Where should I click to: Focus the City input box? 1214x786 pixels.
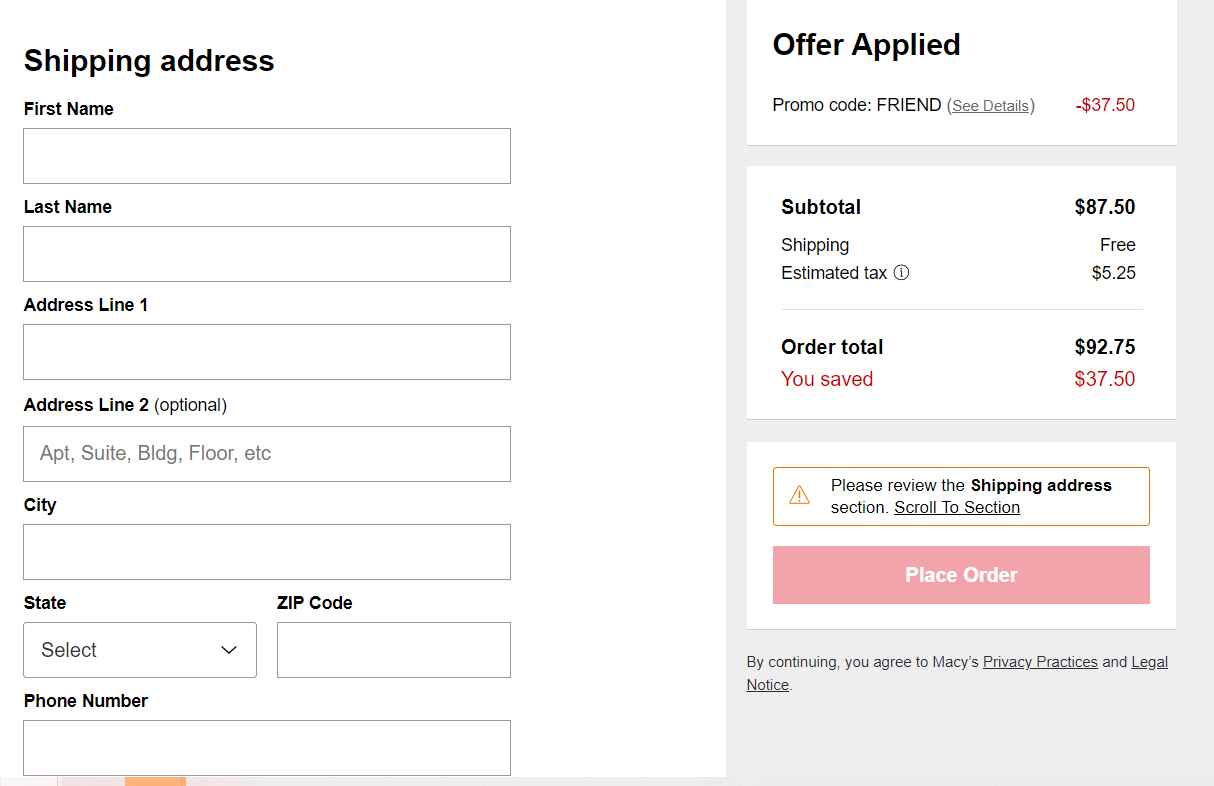coord(267,552)
